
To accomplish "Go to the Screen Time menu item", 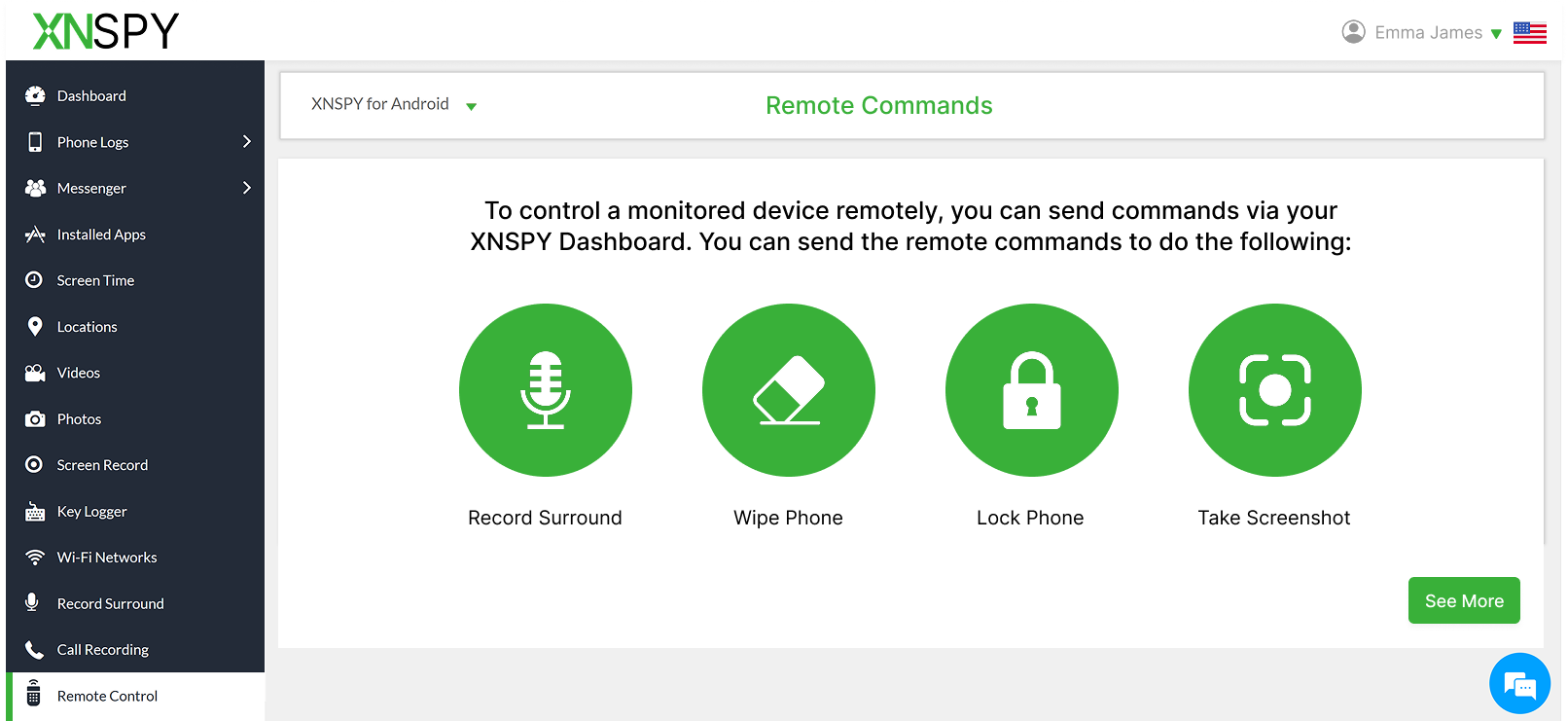I will tap(135, 280).
